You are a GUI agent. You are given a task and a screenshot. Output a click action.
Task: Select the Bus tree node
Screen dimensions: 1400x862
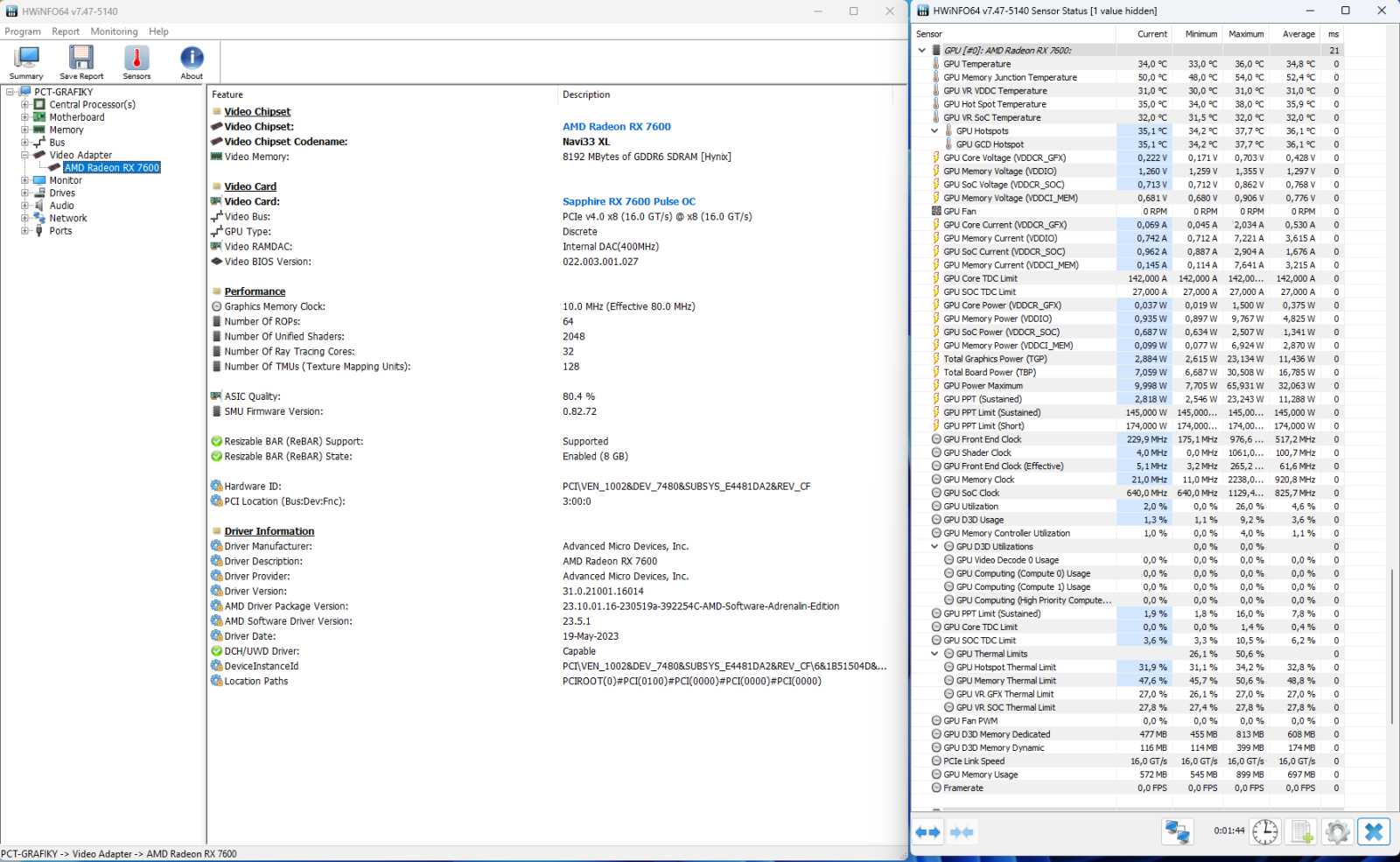pos(57,143)
